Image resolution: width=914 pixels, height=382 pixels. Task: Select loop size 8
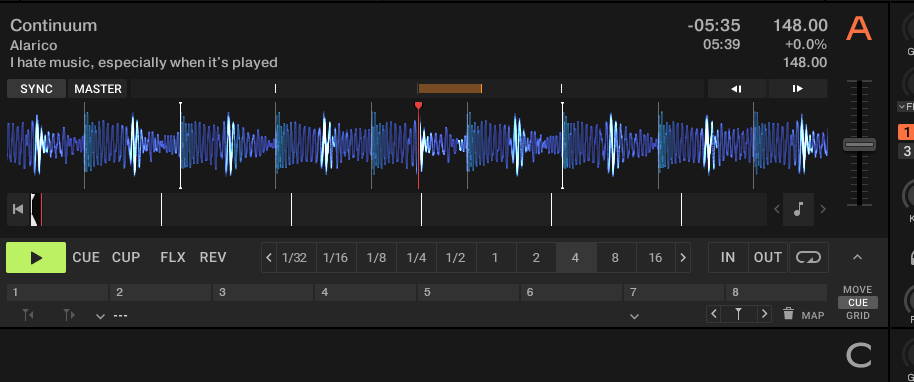pyautogui.click(x=616, y=258)
